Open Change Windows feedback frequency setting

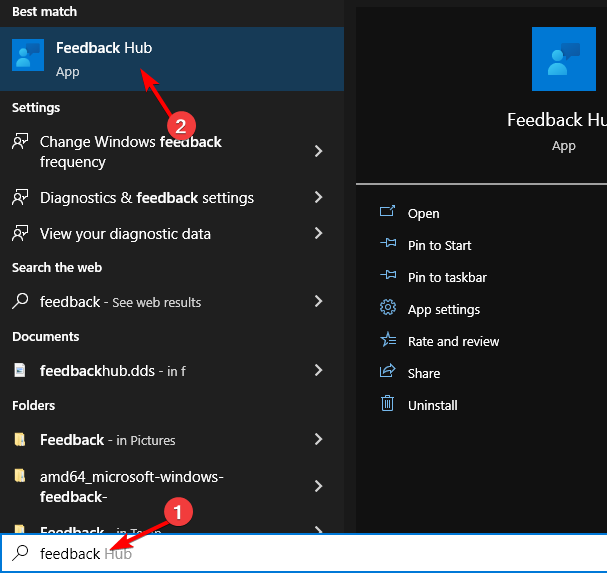click(172, 152)
